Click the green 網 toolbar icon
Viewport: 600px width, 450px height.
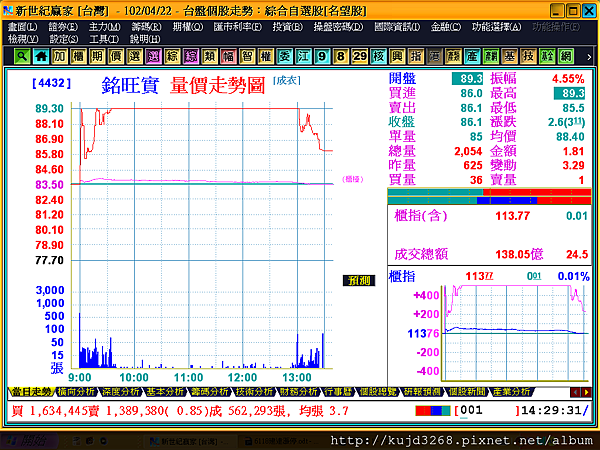[x=566, y=57]
